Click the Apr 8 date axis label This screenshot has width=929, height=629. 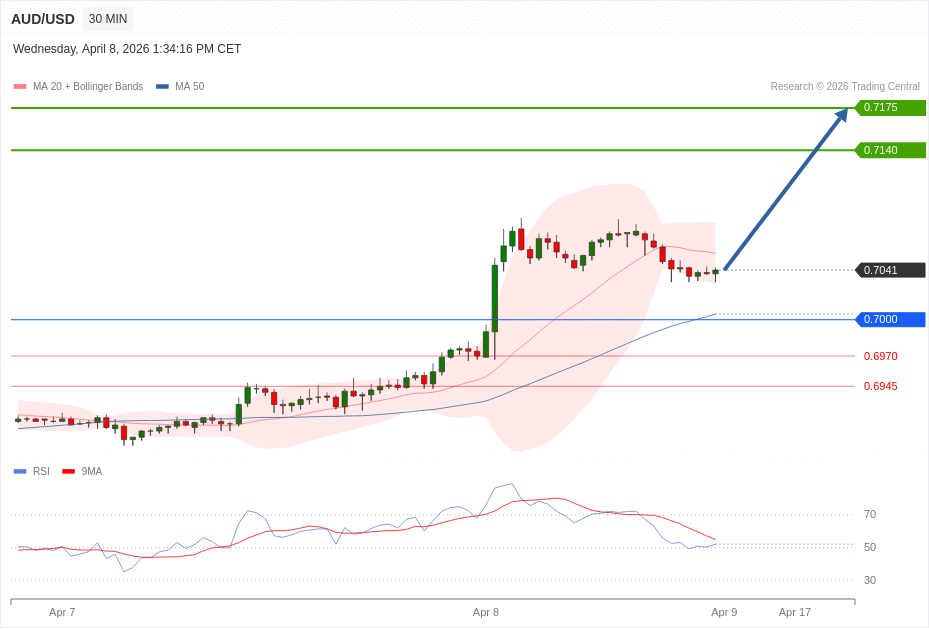(x=486, y=612)
